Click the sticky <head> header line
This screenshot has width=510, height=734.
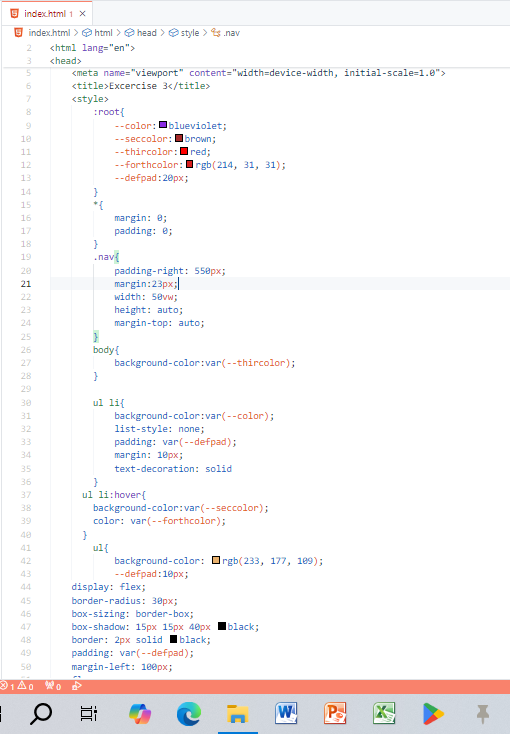click(x=66, y=61)
